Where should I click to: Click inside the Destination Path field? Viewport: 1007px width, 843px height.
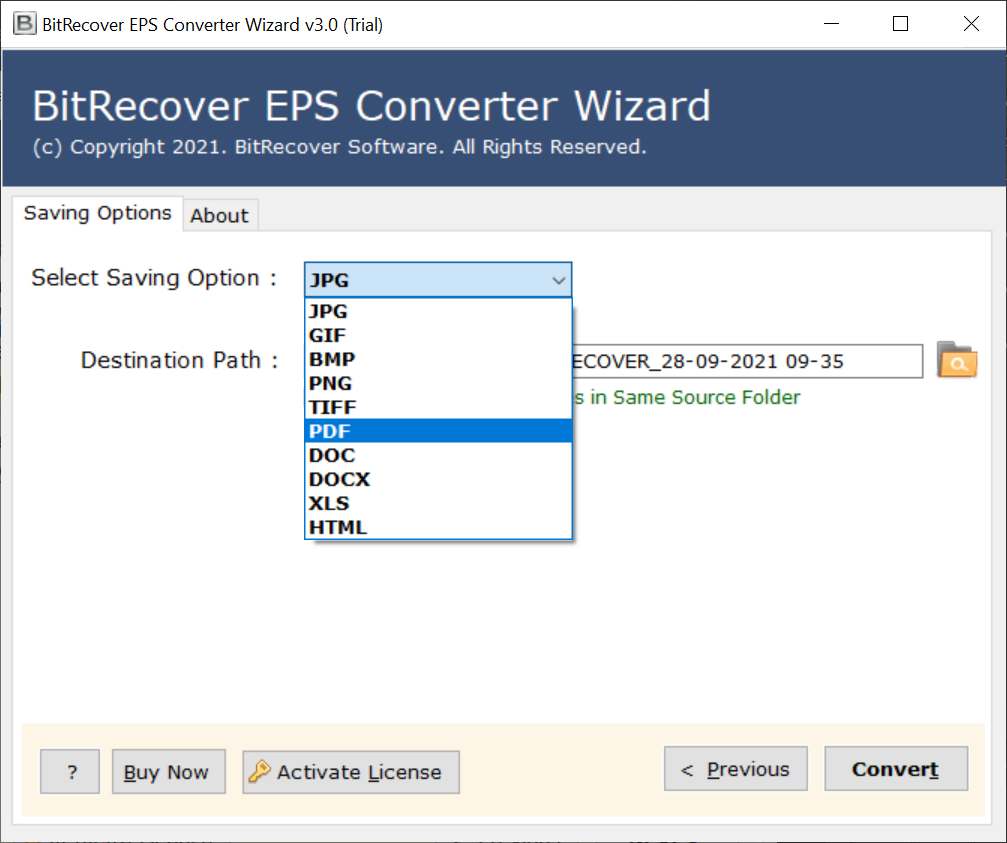click(x=746, y=361)
